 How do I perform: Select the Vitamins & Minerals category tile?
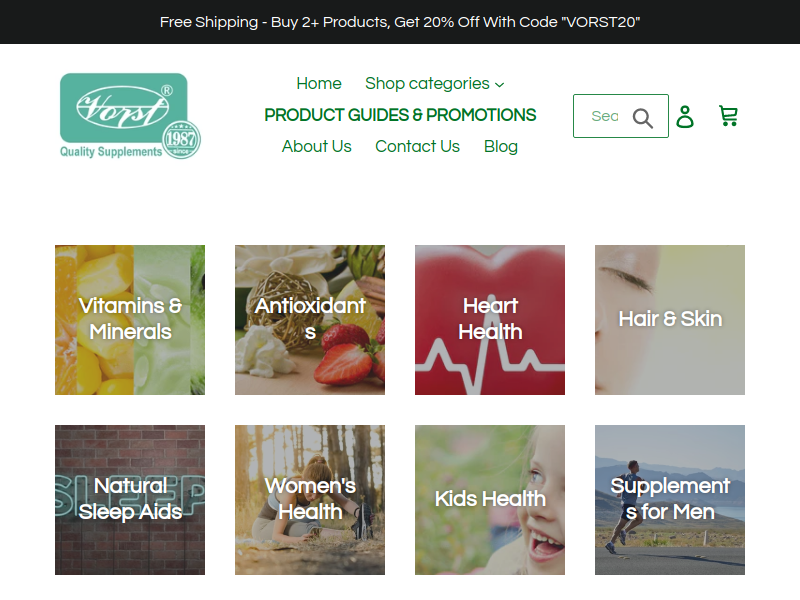[130, 320]
